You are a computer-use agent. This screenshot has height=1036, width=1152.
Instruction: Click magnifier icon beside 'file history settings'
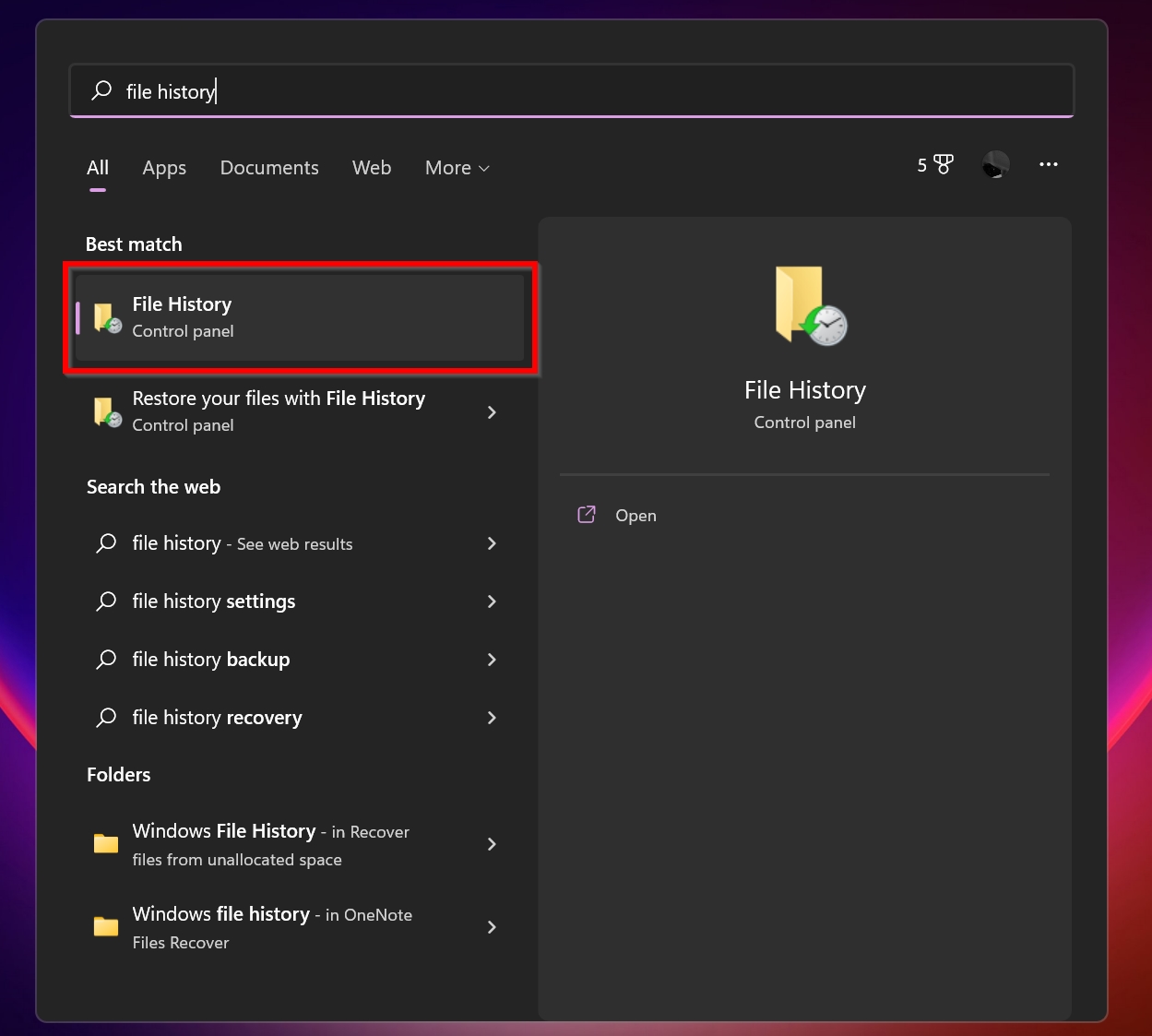click(x=106, y=601)
